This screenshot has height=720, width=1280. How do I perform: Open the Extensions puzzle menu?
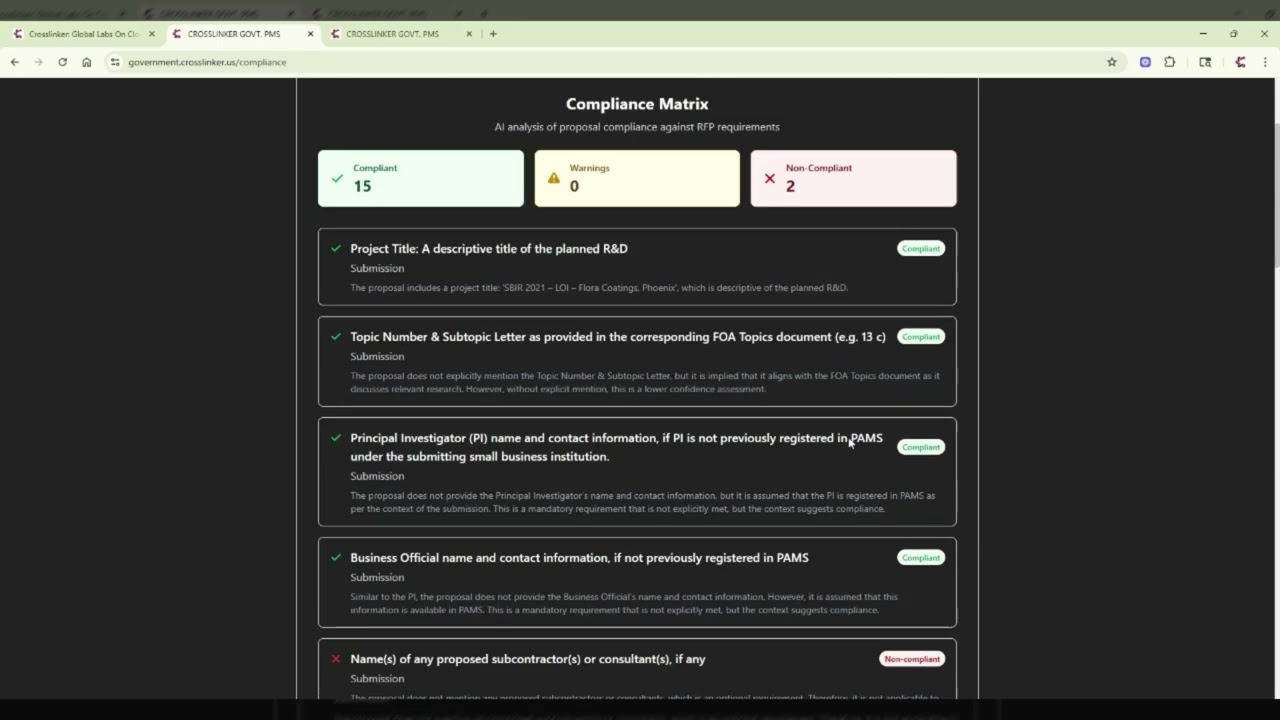[x=1170, y=62]
